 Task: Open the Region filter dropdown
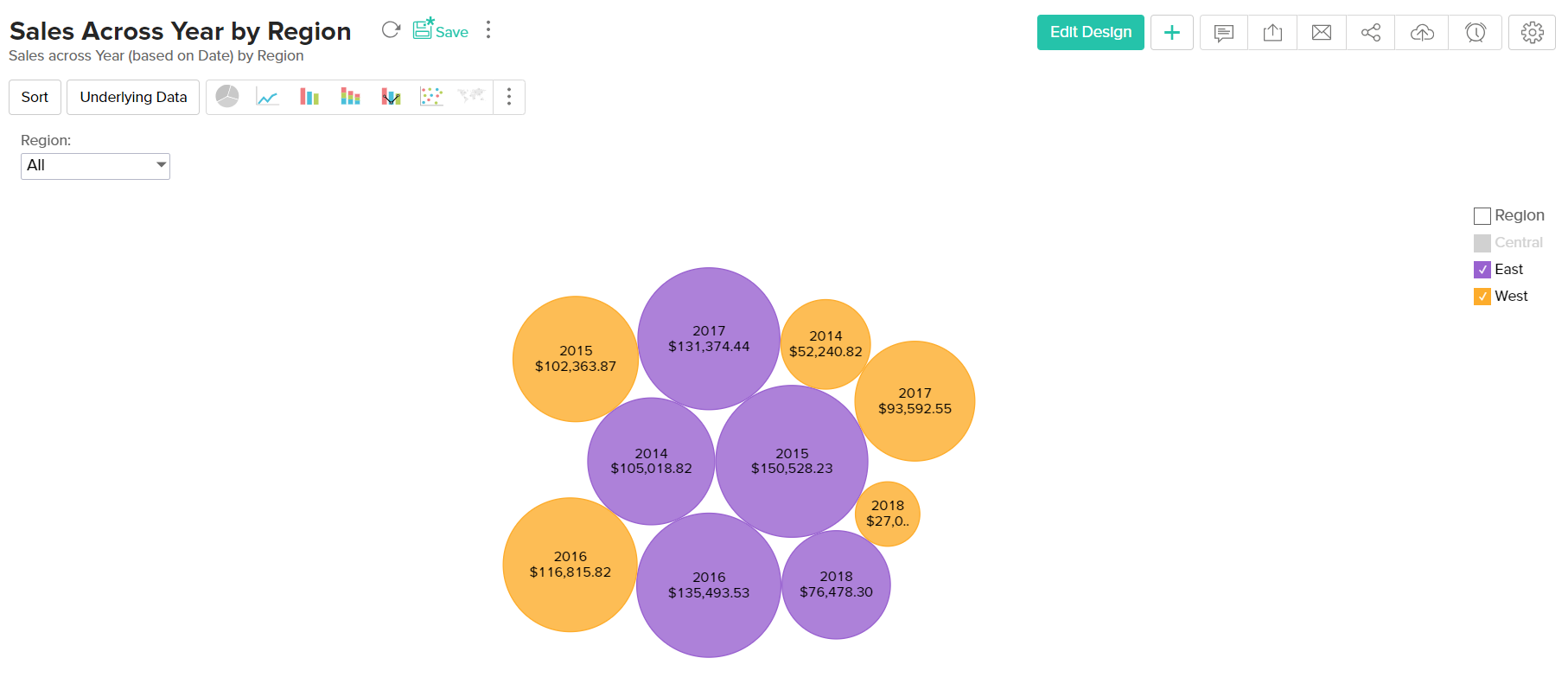(95, 166)
